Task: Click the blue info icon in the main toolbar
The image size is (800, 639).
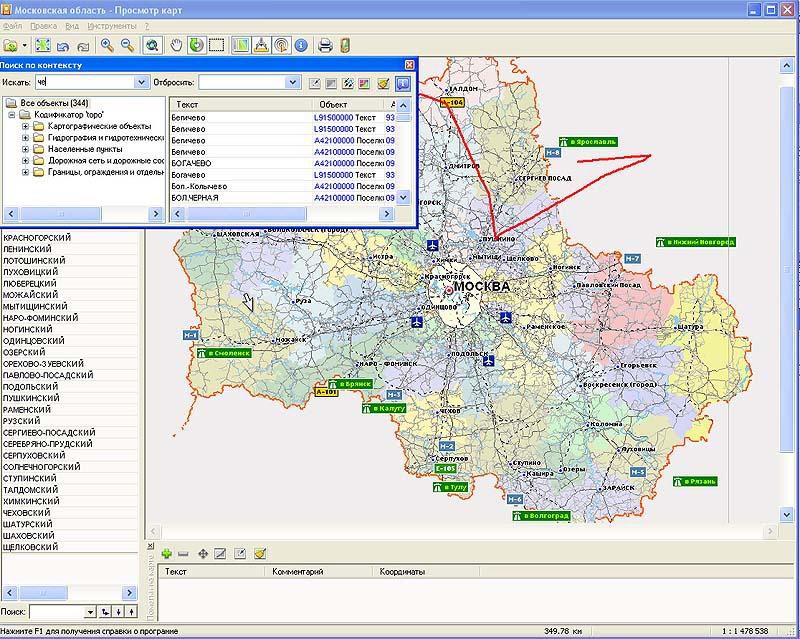Action: pyautogui.click(x=301, y=45)
